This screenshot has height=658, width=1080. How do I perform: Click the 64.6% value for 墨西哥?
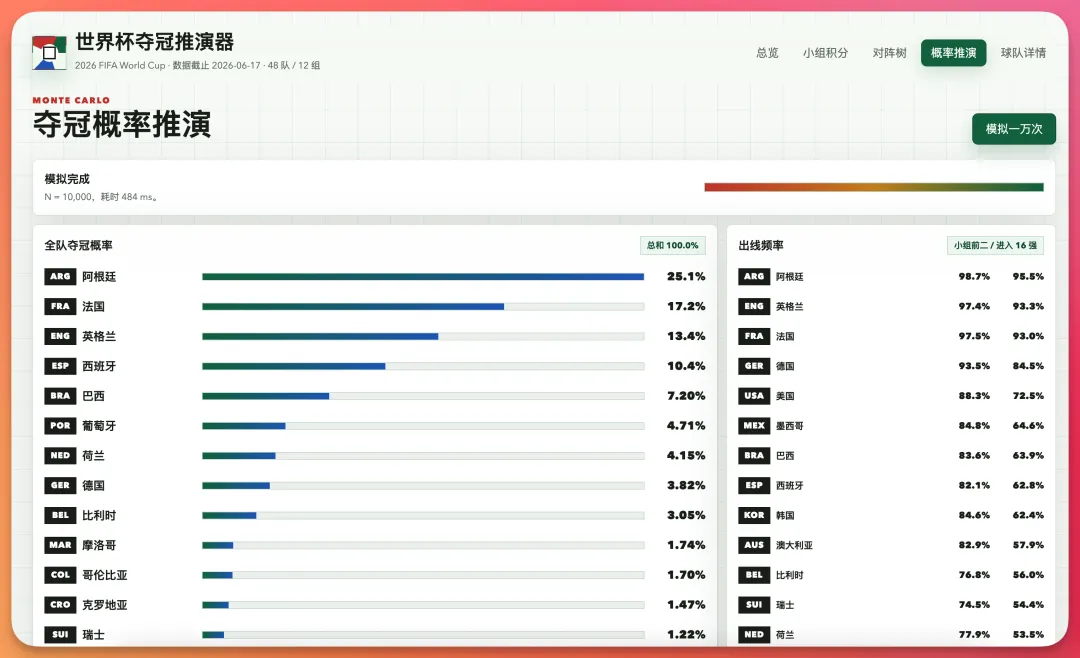pos(1028,426)
